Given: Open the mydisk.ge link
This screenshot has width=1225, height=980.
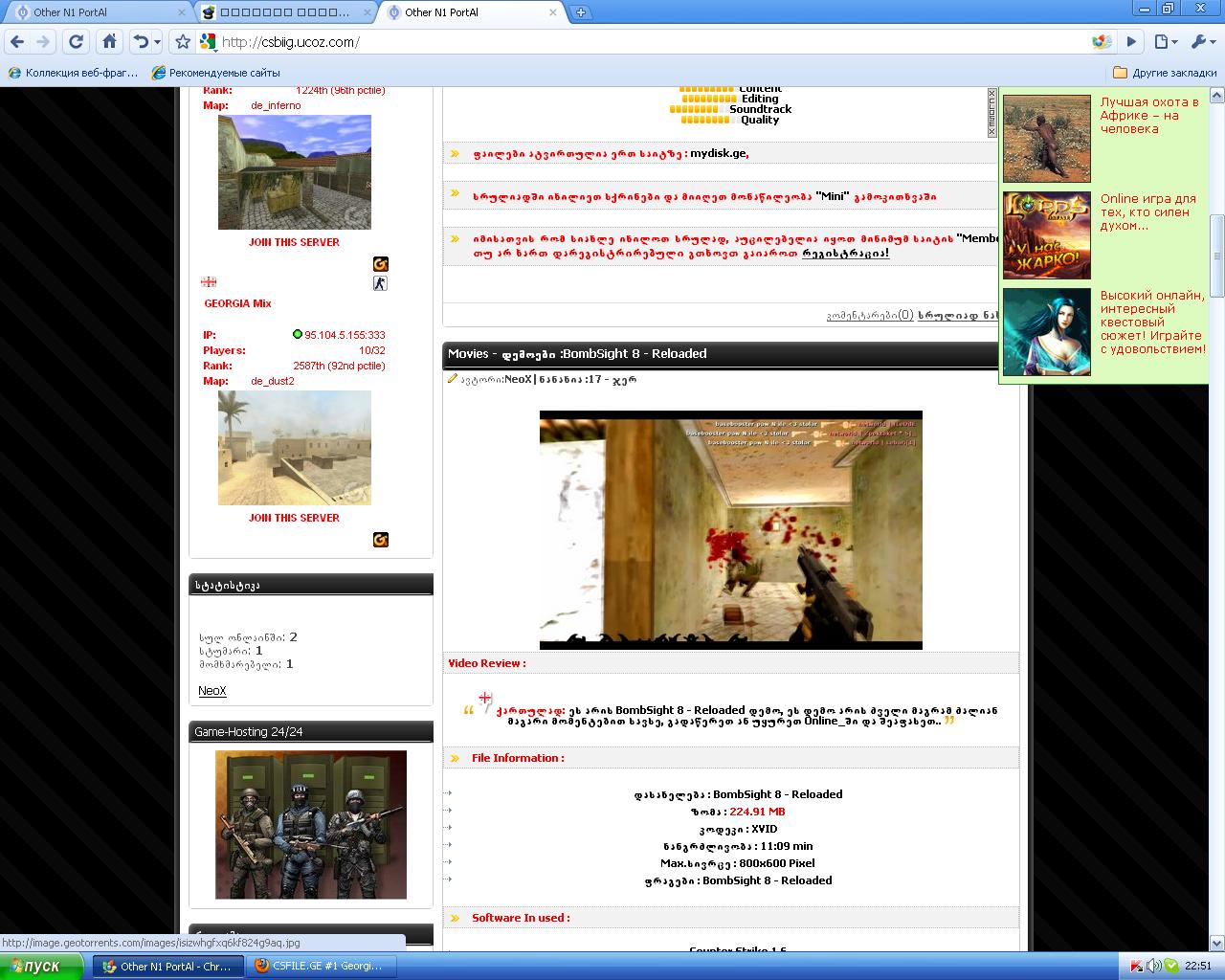Looking at the screenshot, I should (x=719, y=153).
